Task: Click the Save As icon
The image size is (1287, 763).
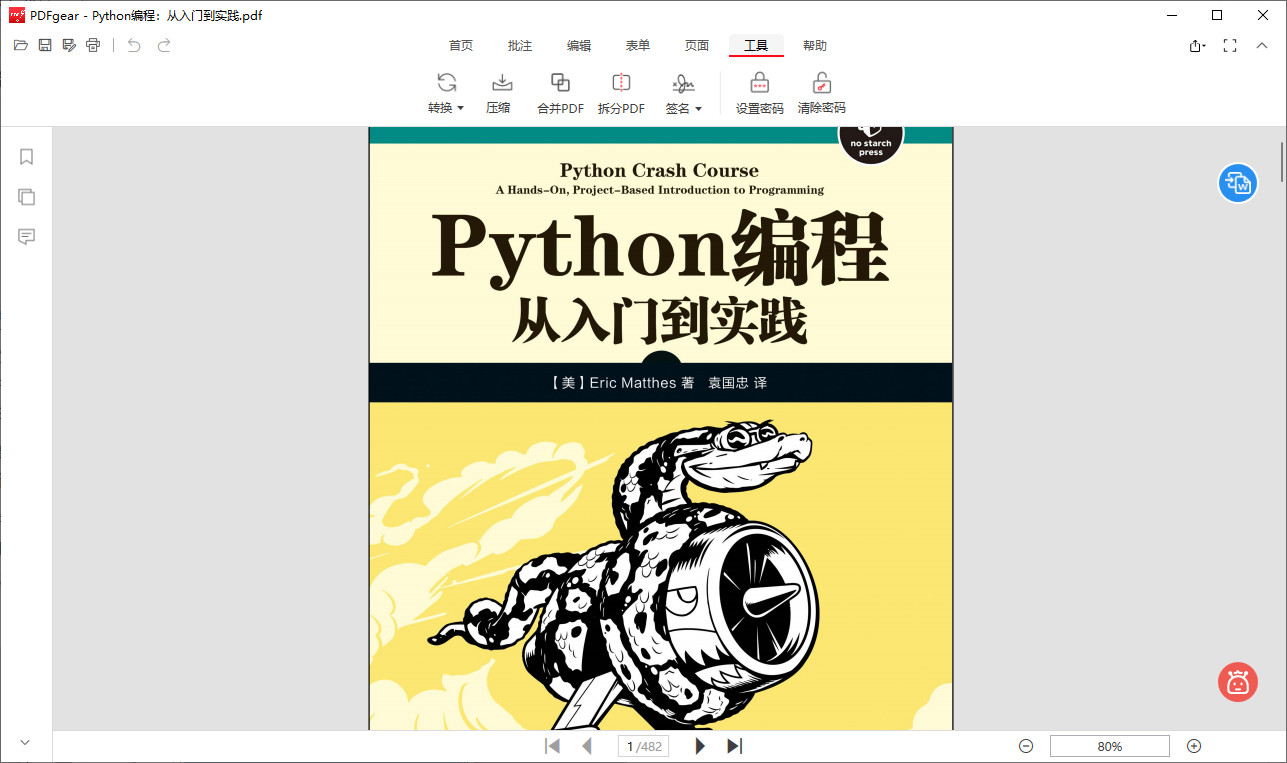Action: pyautogui.click(x=69, y=45)
